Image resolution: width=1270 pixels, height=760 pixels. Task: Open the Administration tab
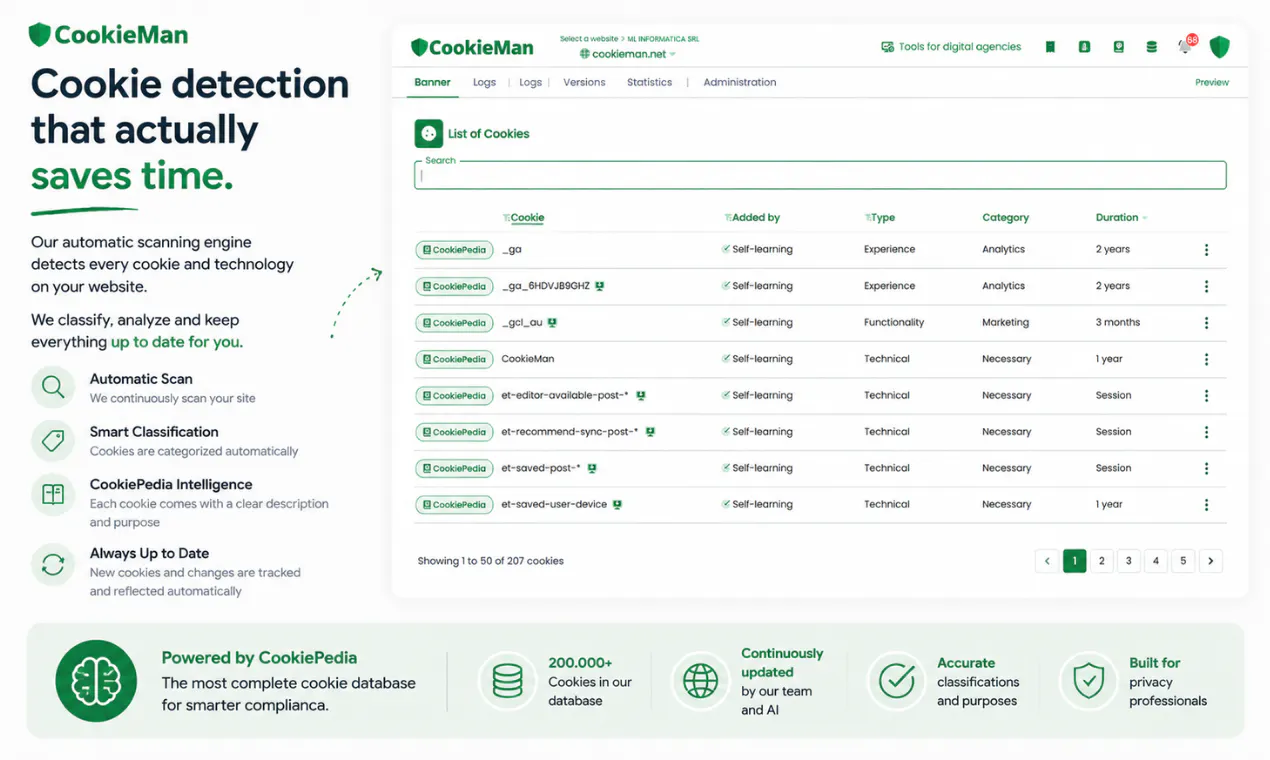point(739,82)
